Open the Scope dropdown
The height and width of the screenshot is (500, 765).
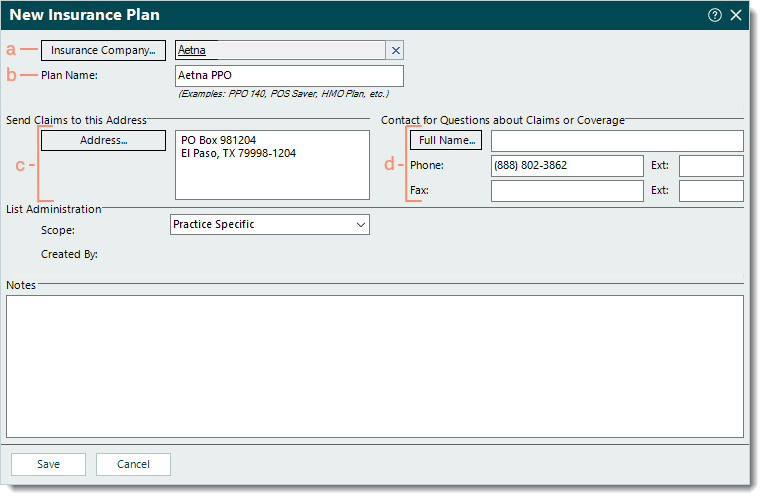270,225
